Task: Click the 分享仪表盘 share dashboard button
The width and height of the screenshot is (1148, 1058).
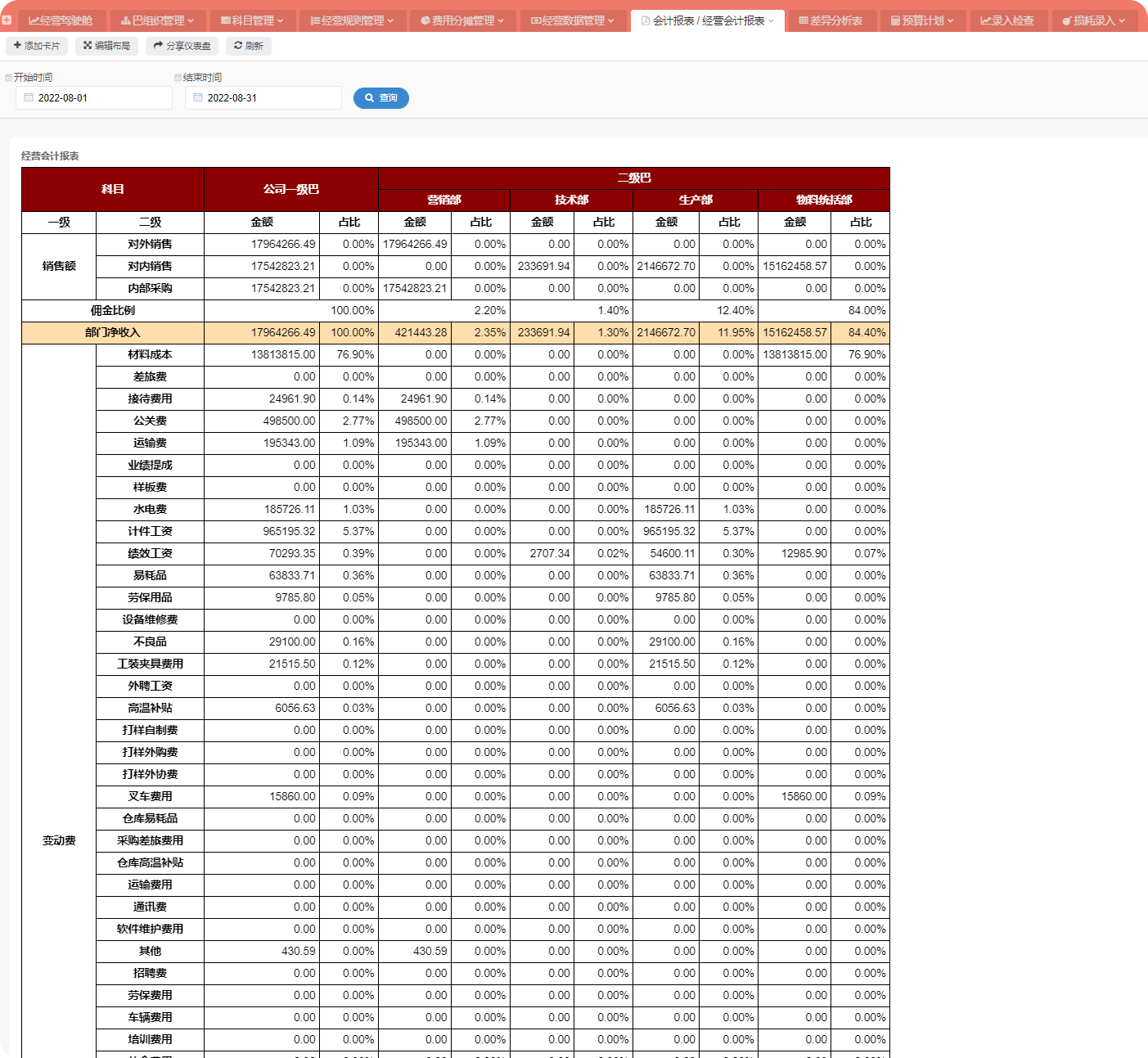Action: 182,46
